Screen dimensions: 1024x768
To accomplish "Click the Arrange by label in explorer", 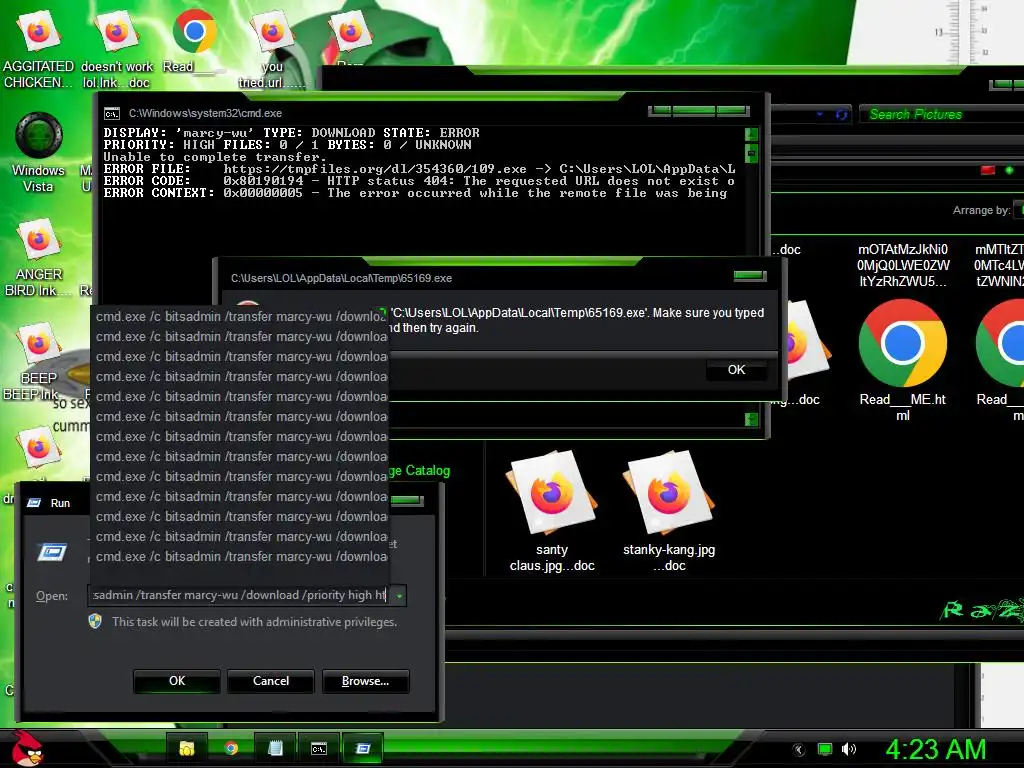I will pos(982,210).
